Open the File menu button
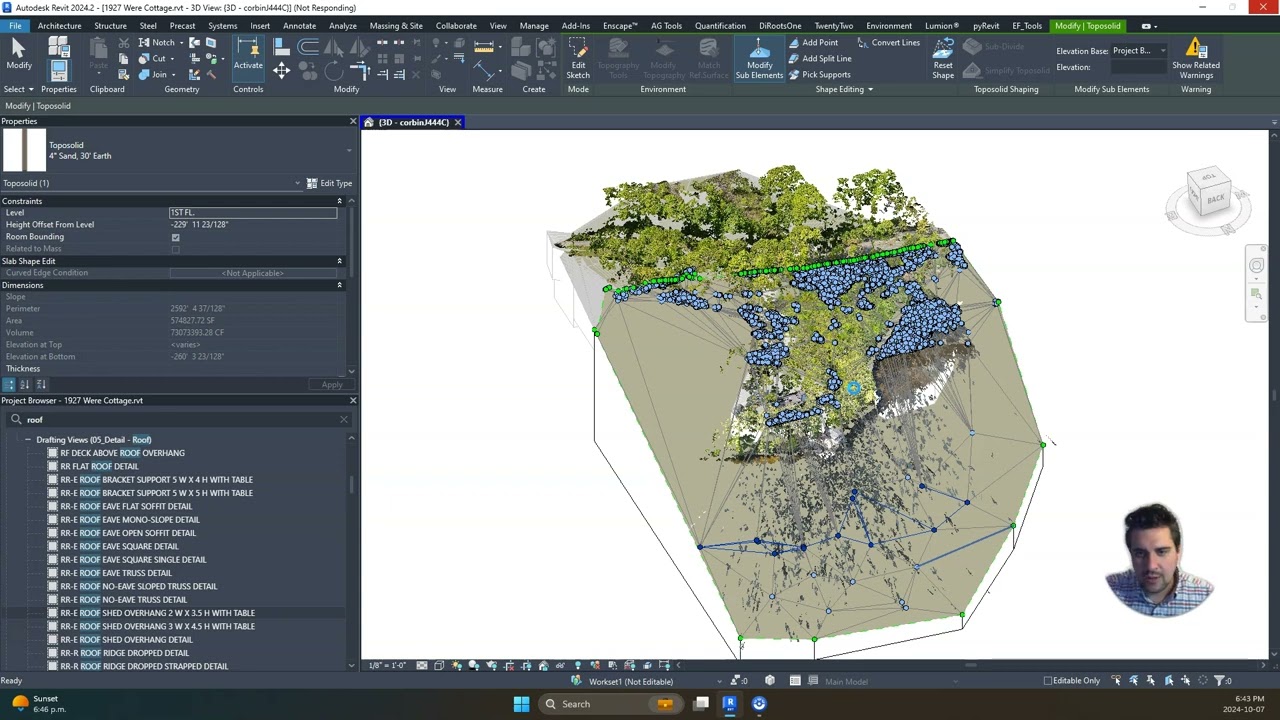 [x=15, y=26]
